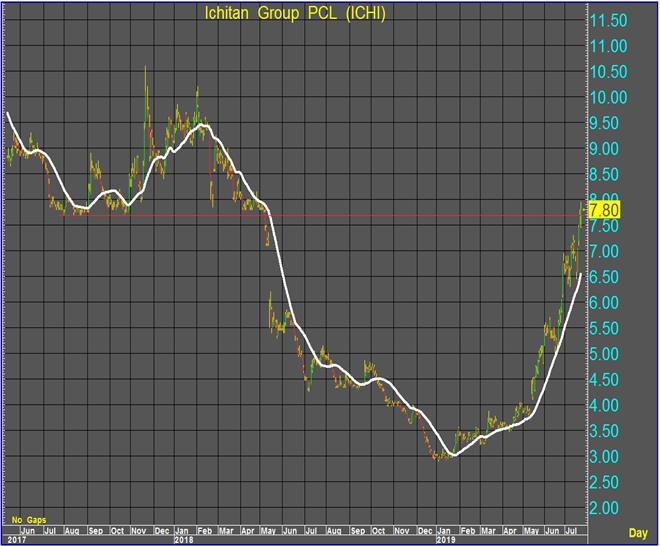Select the 7.50 price axis label
Viewport: 660px width, 546px height.
point(604,226)
